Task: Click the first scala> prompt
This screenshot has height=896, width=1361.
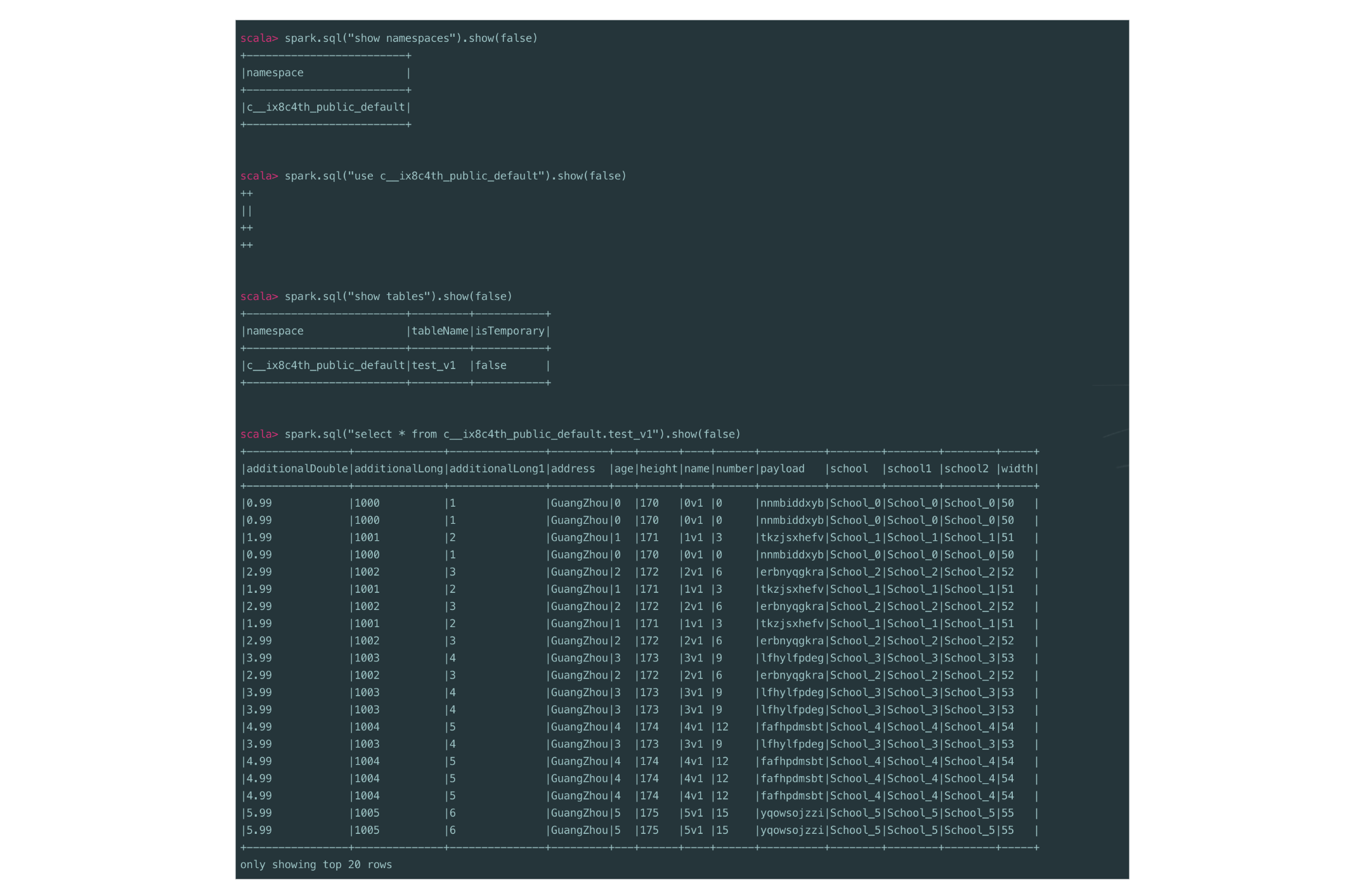Action: pos(259,39)
